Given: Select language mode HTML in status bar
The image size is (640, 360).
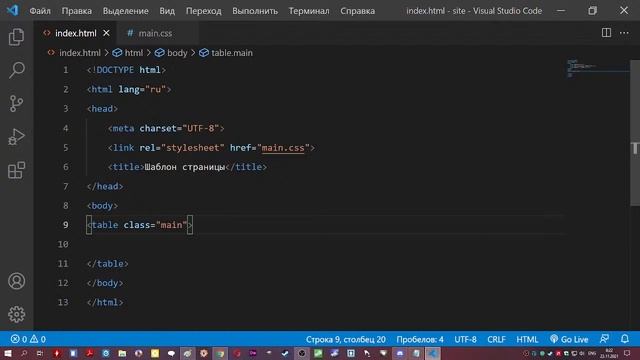Looking at the screenshot, I should coord(527,339).
